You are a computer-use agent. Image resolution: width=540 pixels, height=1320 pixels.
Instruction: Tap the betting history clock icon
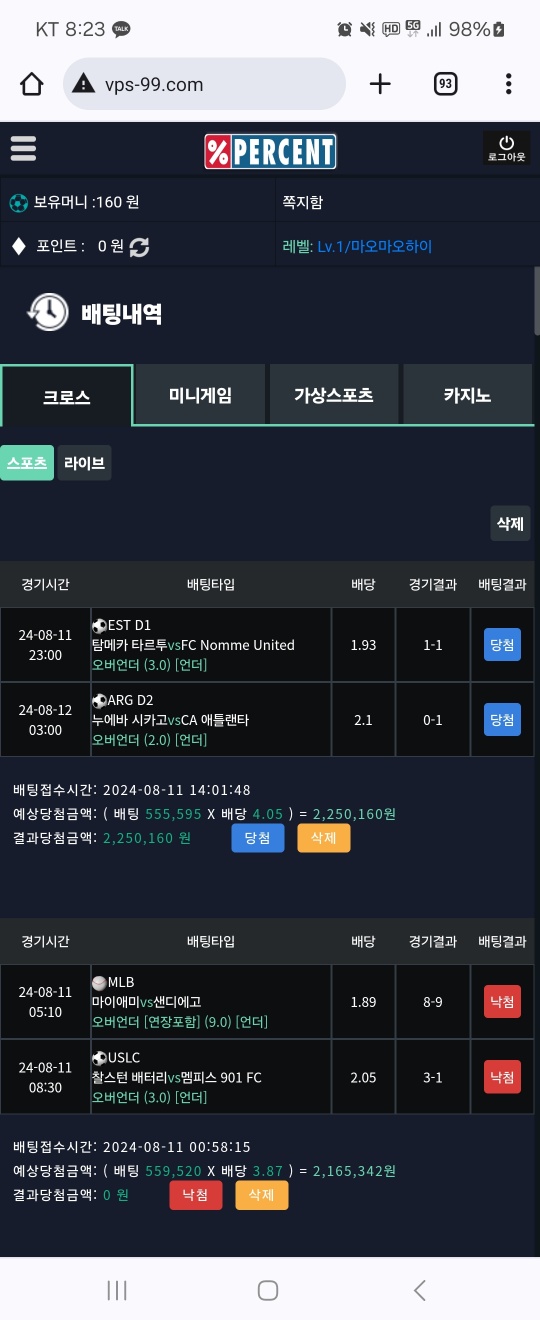click(x=48, y=312)
